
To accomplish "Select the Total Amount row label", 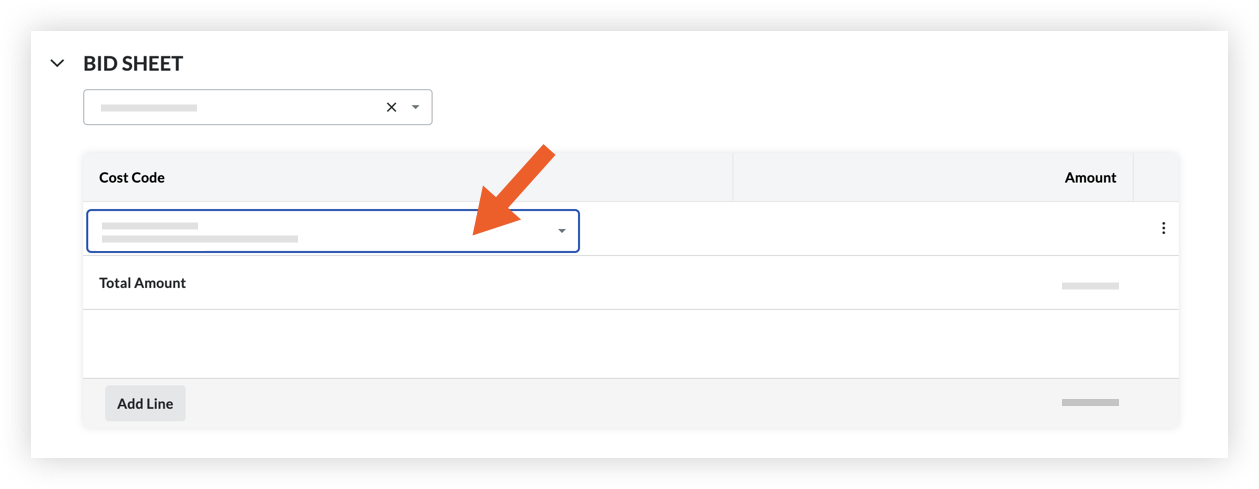I will pos(142,283).
